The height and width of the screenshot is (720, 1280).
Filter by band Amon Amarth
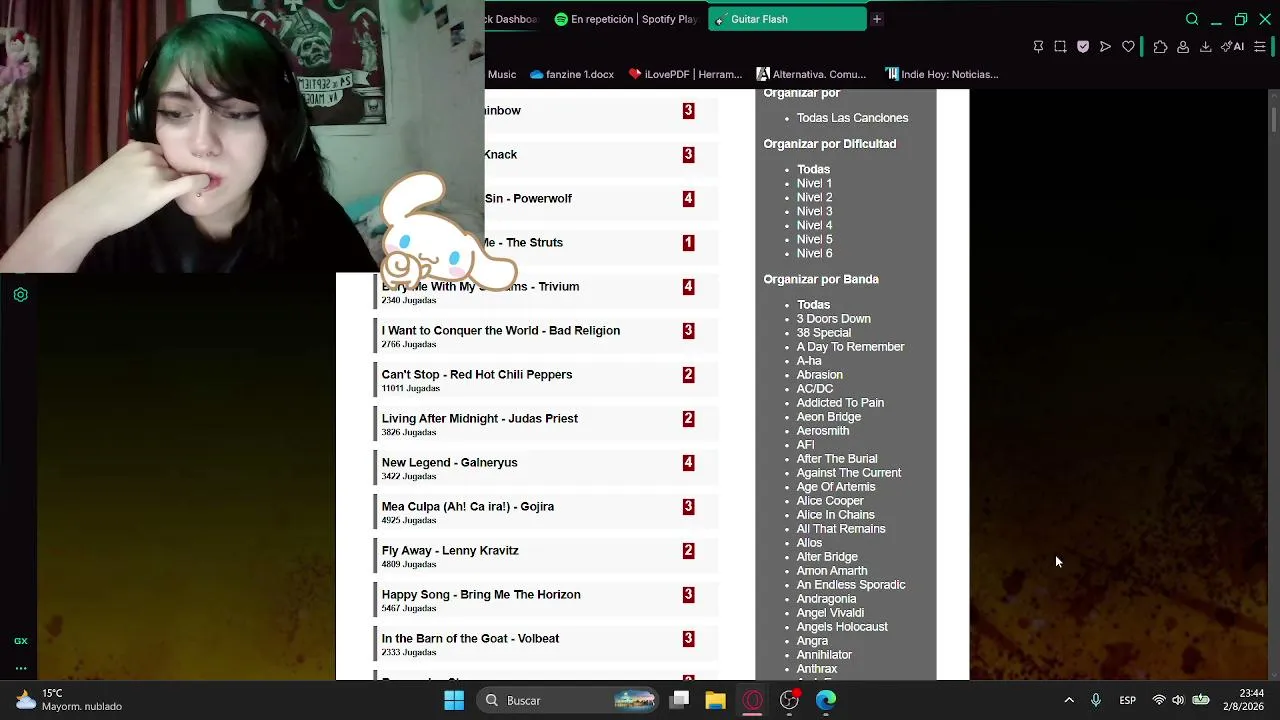pyautogui.click(x=832, y=571)
